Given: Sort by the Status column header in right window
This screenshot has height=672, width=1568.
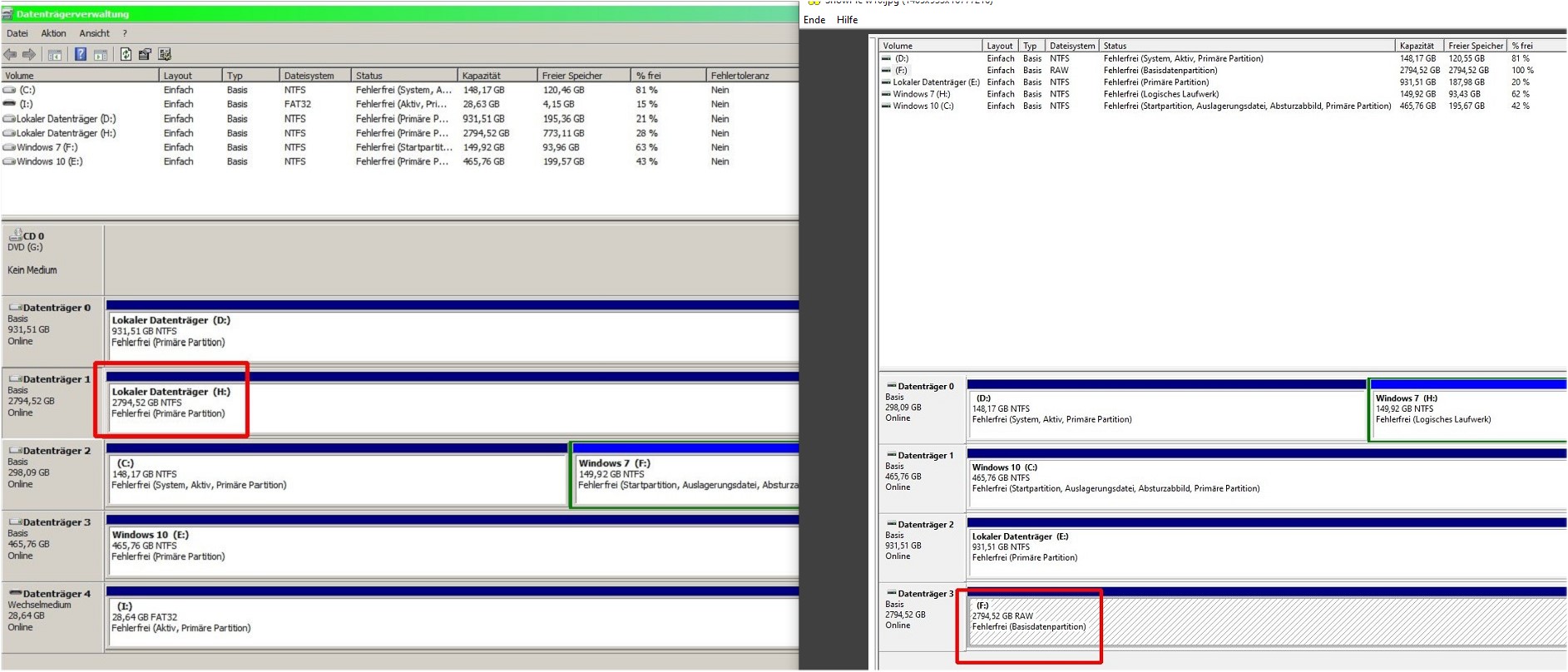Looking at the screenshot, I should tap(1247, 46).
